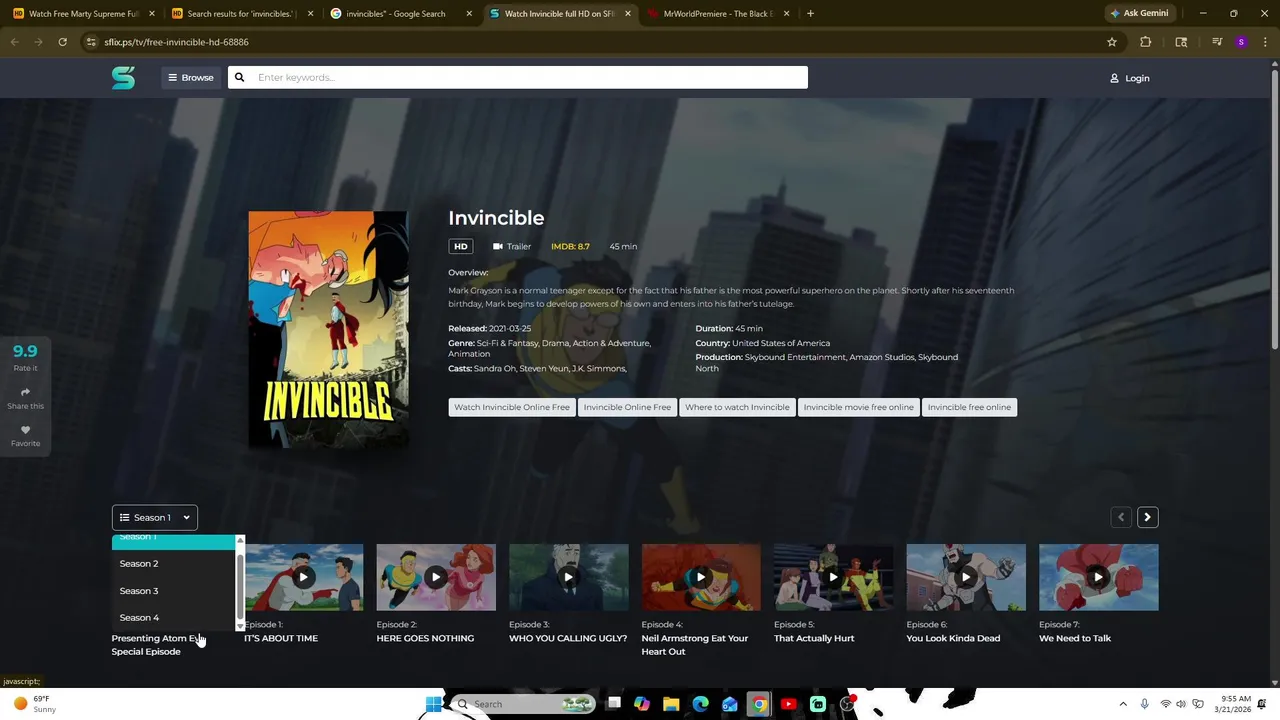Play Episode 4 Neil Armstrong thumbnail
This screenshot has height=720, width=1280.
pyautogui.click(x=701, y=577)
